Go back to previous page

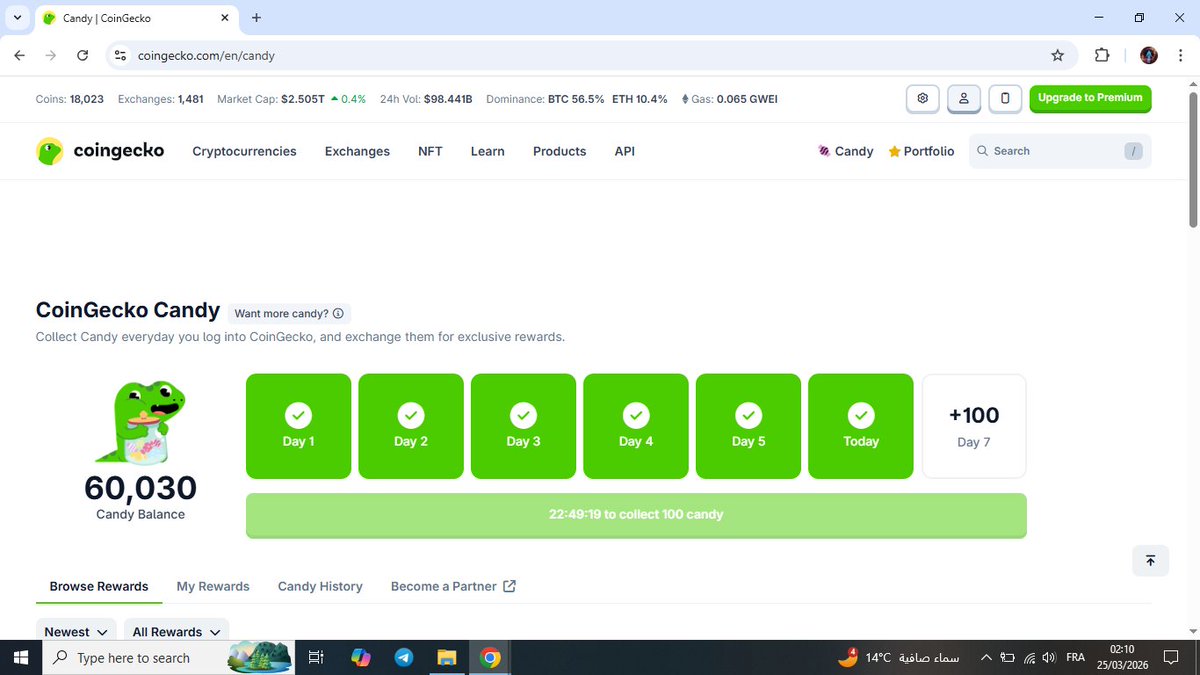20,56
